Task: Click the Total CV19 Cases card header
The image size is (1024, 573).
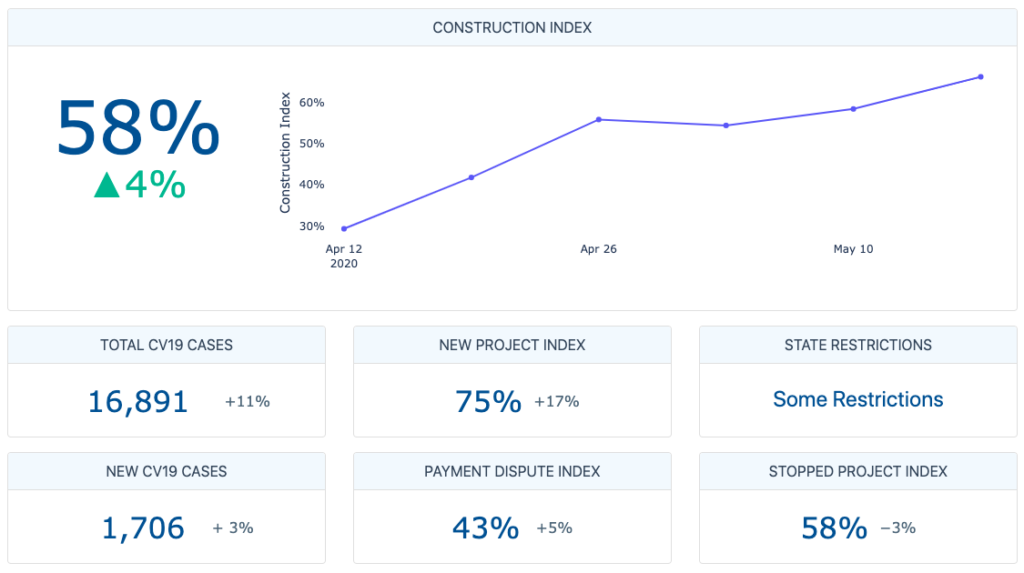Action: coord(166,345)
